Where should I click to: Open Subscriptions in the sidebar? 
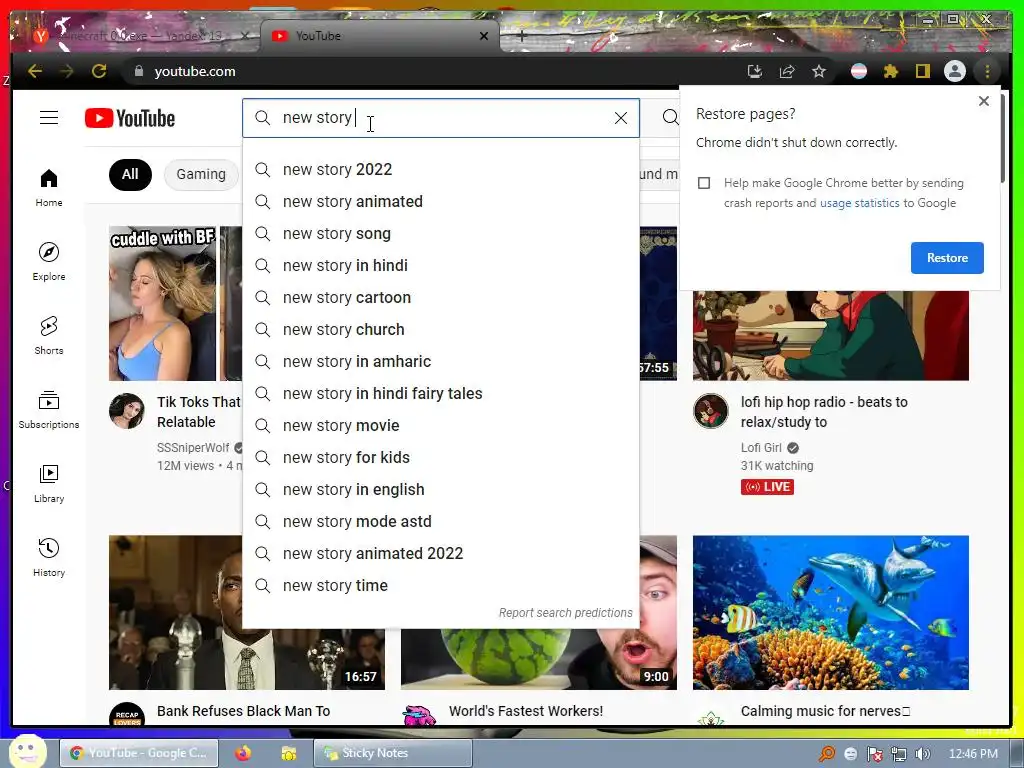tap(49, 409)
